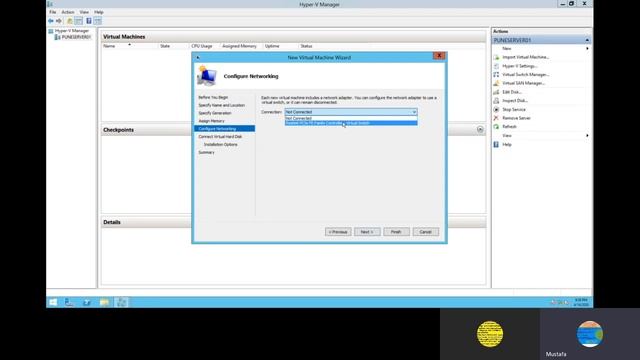Toggle the console tree toolbar icon
640x360 pixels.
(79, 21)
